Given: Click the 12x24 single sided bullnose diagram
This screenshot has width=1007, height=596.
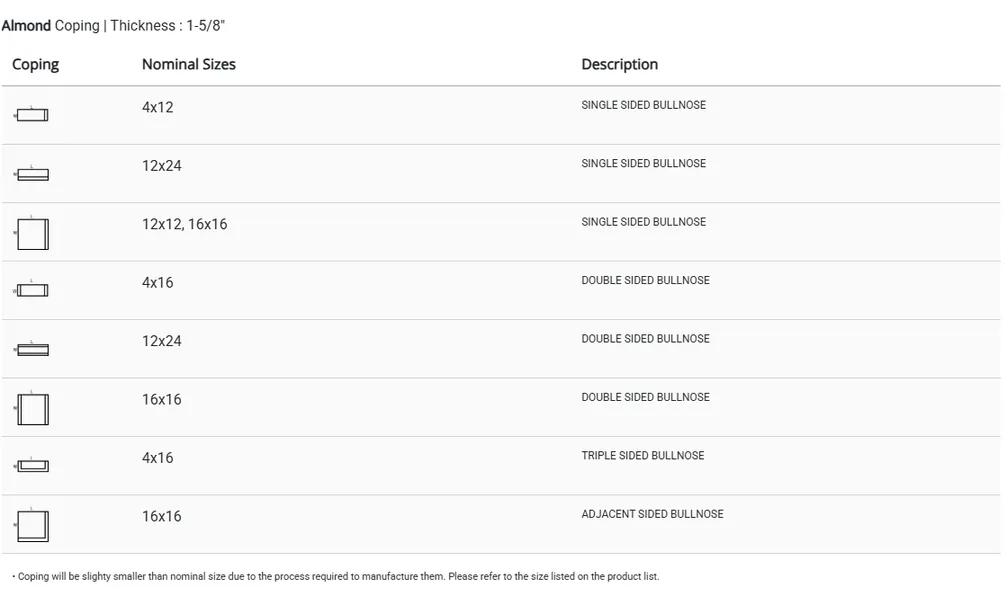Looking at the screenshot, I should coord(32,174).
